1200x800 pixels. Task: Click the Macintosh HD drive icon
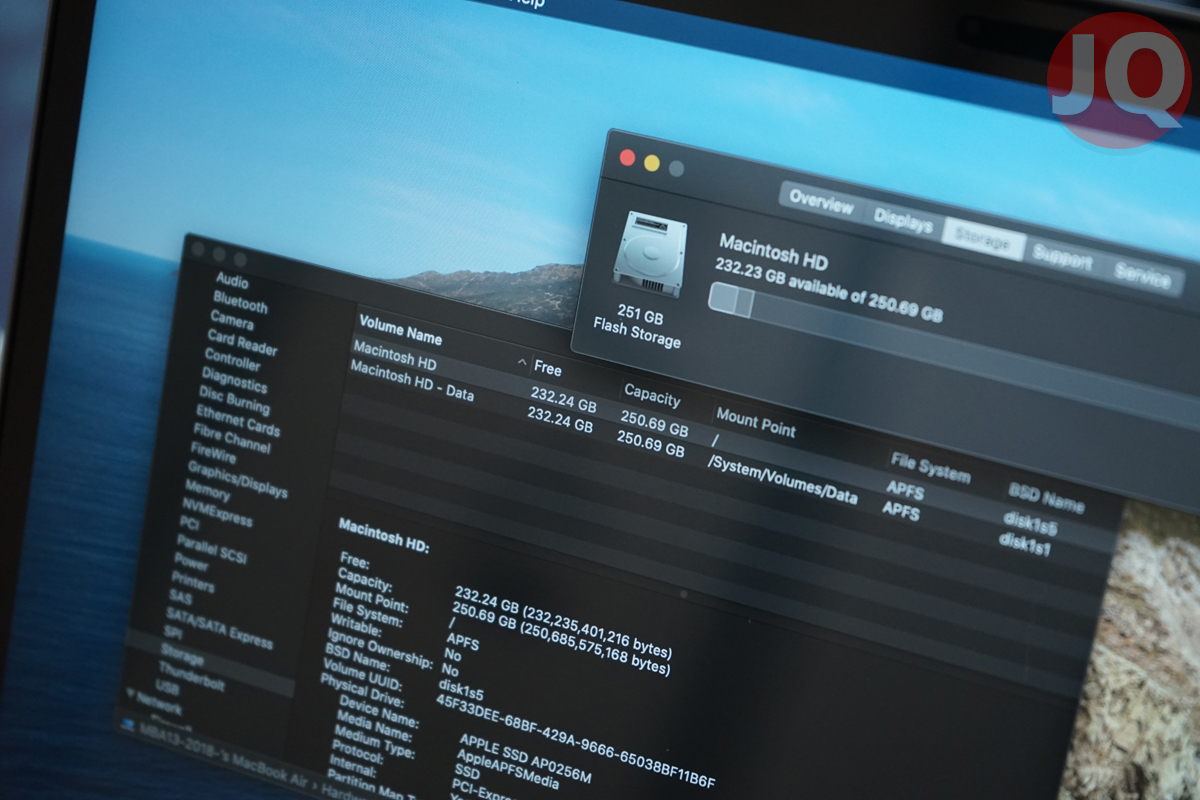point(649,254)
